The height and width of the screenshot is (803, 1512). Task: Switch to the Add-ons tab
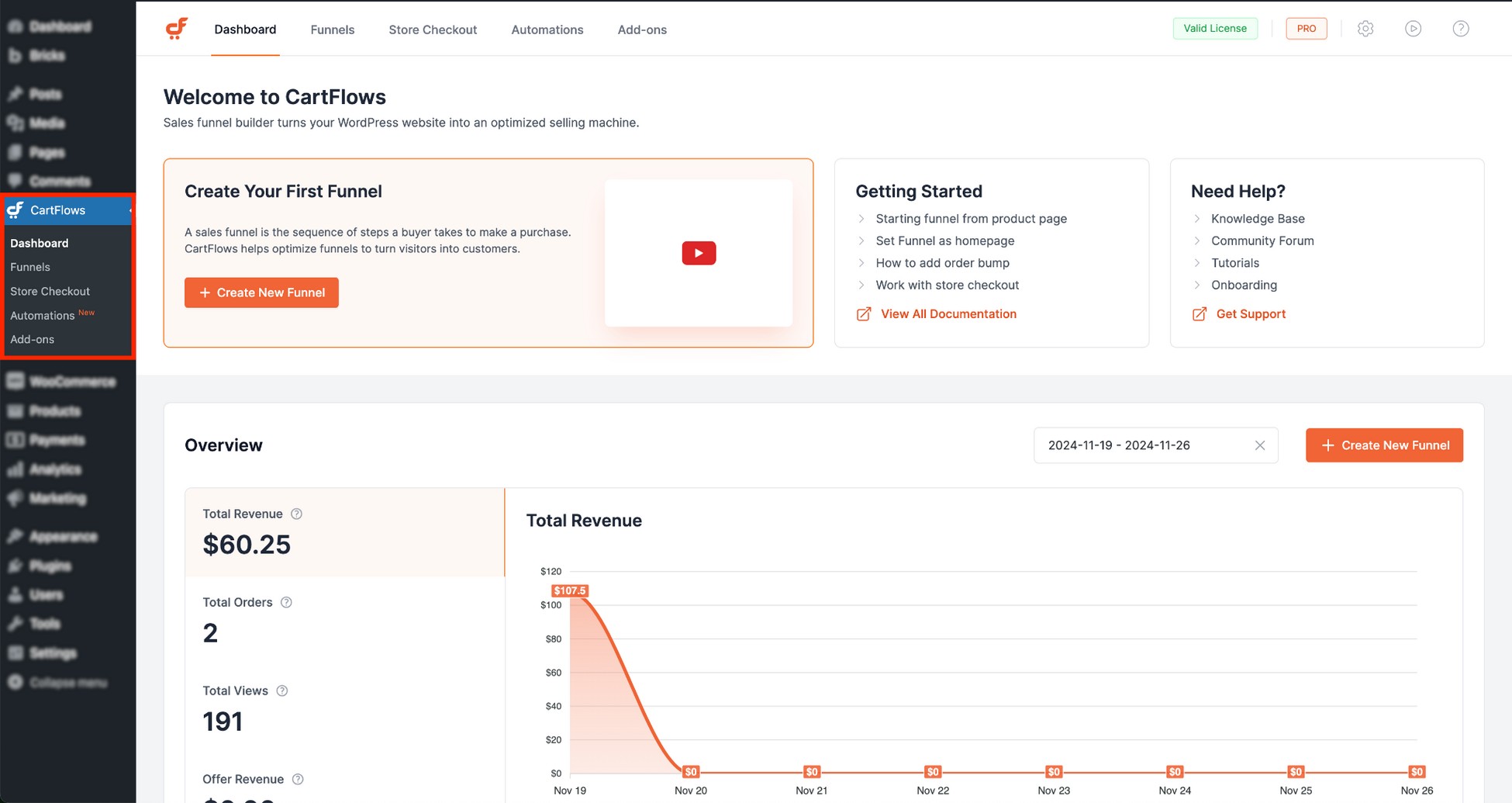click(x=642, y=29)
